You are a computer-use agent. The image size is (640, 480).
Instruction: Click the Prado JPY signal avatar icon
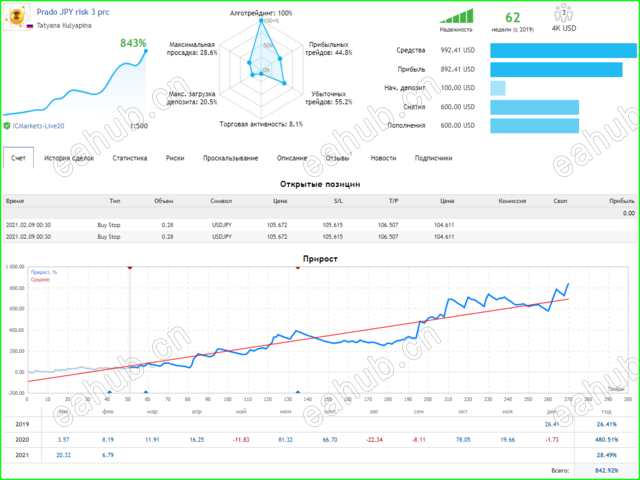click(x=17, y=17)
